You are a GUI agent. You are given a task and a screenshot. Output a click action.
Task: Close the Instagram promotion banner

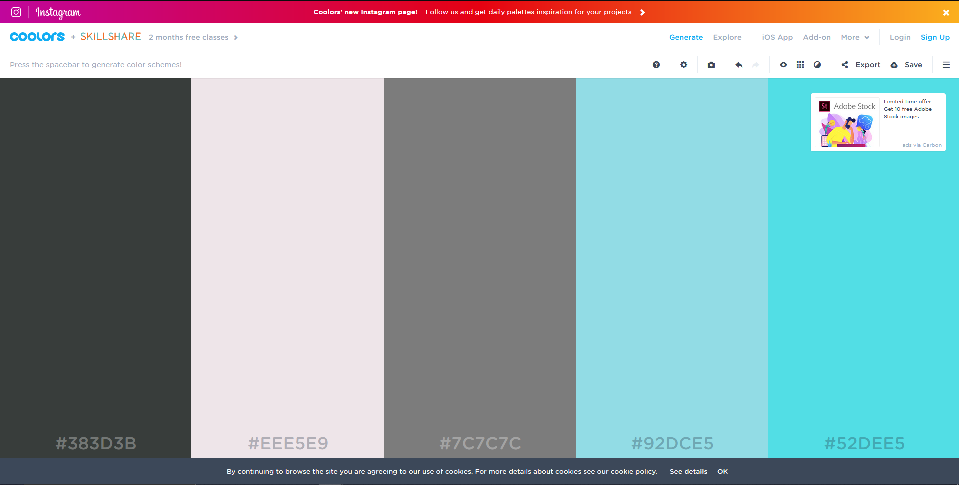click(946, 12)
